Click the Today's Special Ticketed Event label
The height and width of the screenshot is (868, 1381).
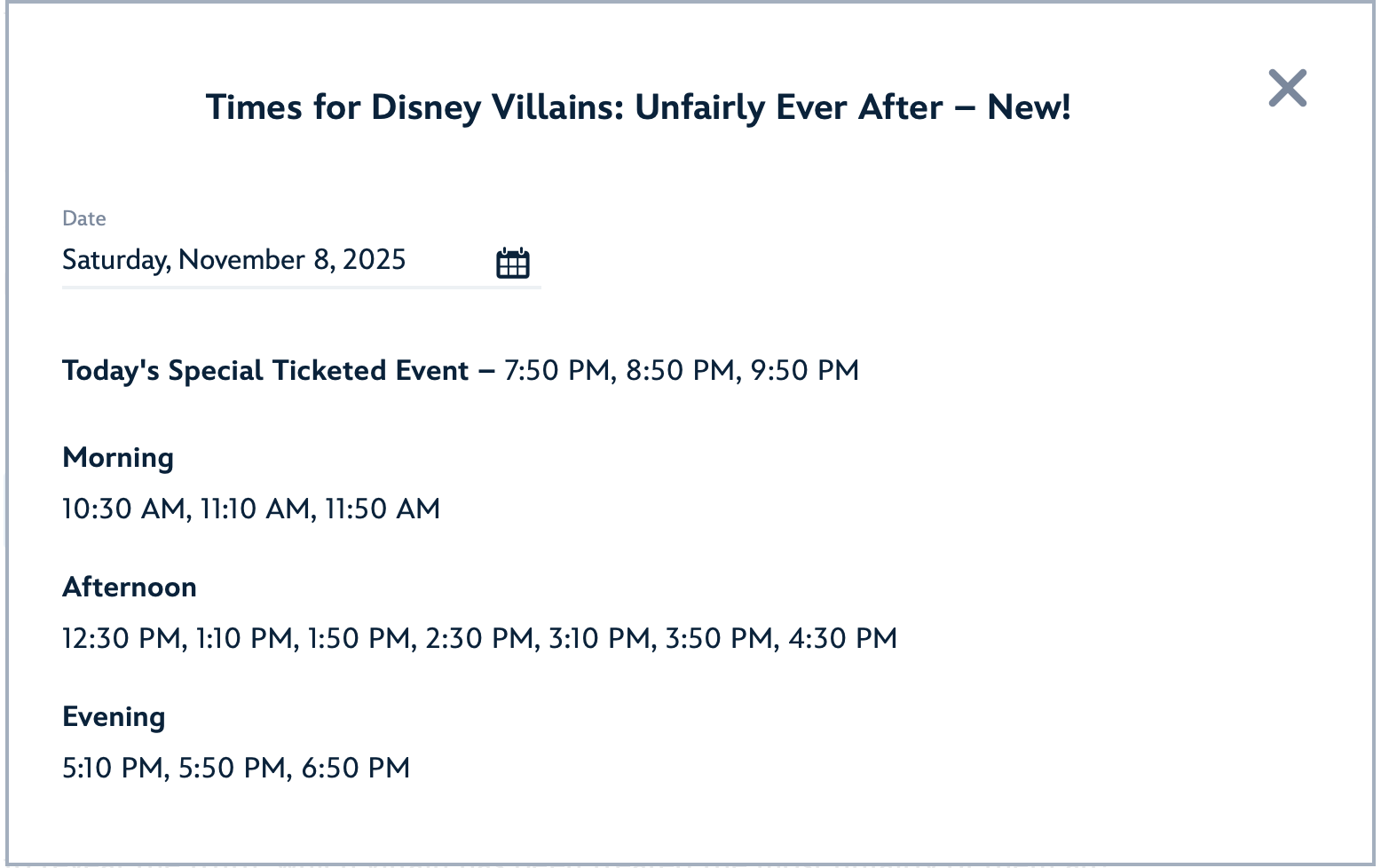(265, 370)
